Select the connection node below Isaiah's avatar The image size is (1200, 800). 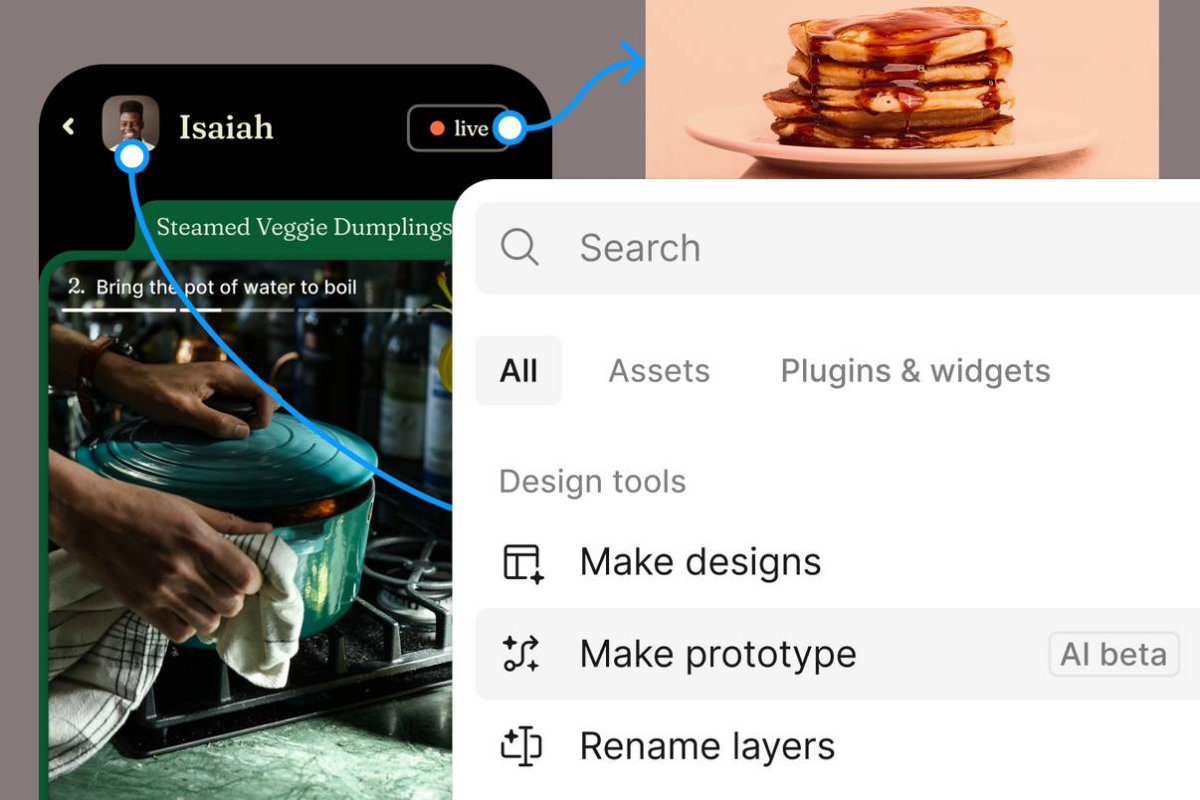(132, 157)
